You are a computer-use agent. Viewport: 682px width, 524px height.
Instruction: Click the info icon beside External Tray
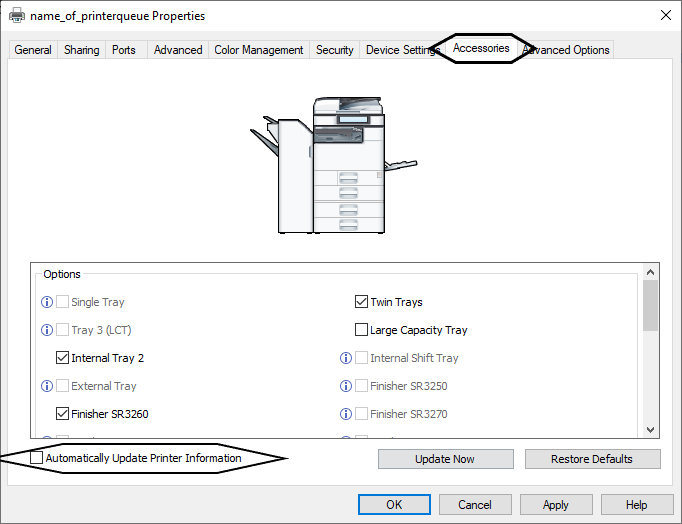pos(46,386)
